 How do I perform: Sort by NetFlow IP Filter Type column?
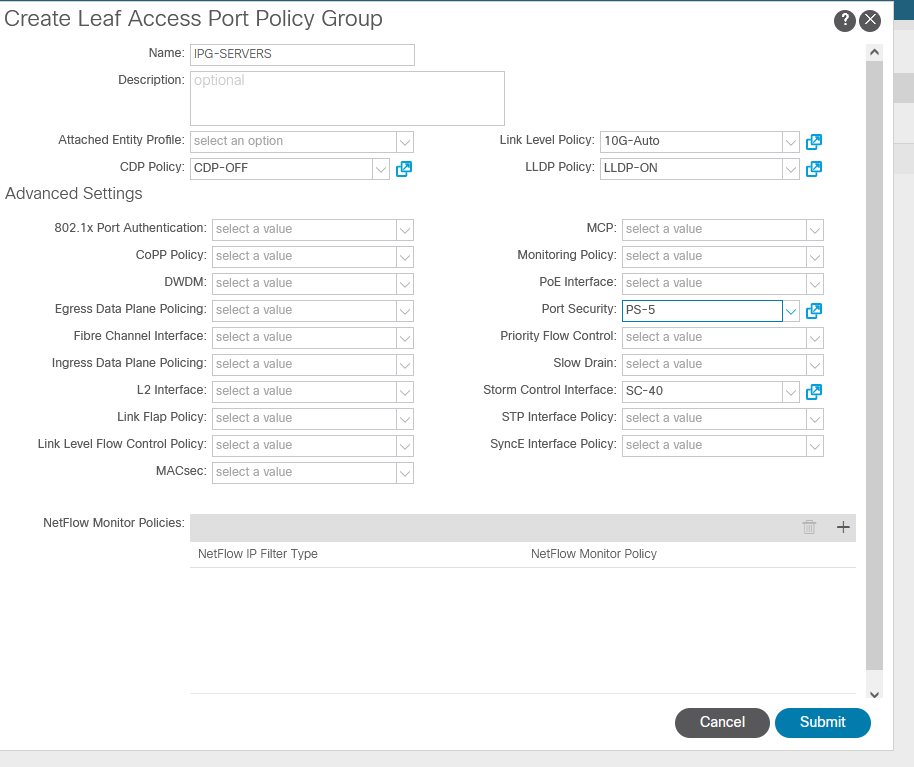click(x=258, y=554)
